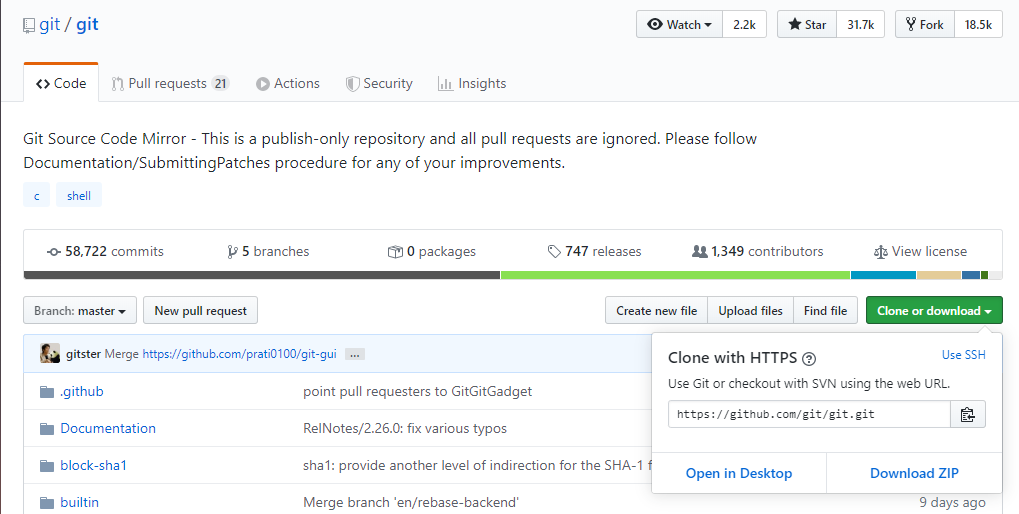The image size is (1019, 514).
Task: Open the Actions tab
Action: [x=288, y=83]
